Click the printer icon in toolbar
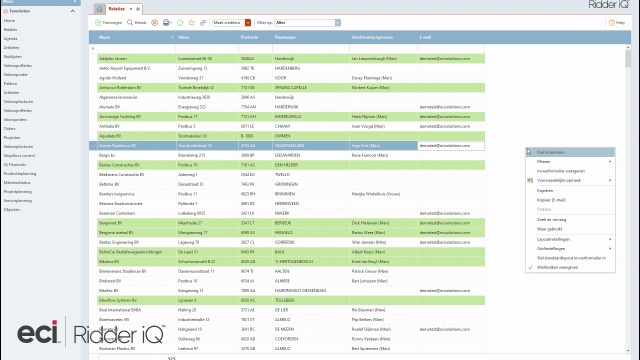 tap(166, 23)
